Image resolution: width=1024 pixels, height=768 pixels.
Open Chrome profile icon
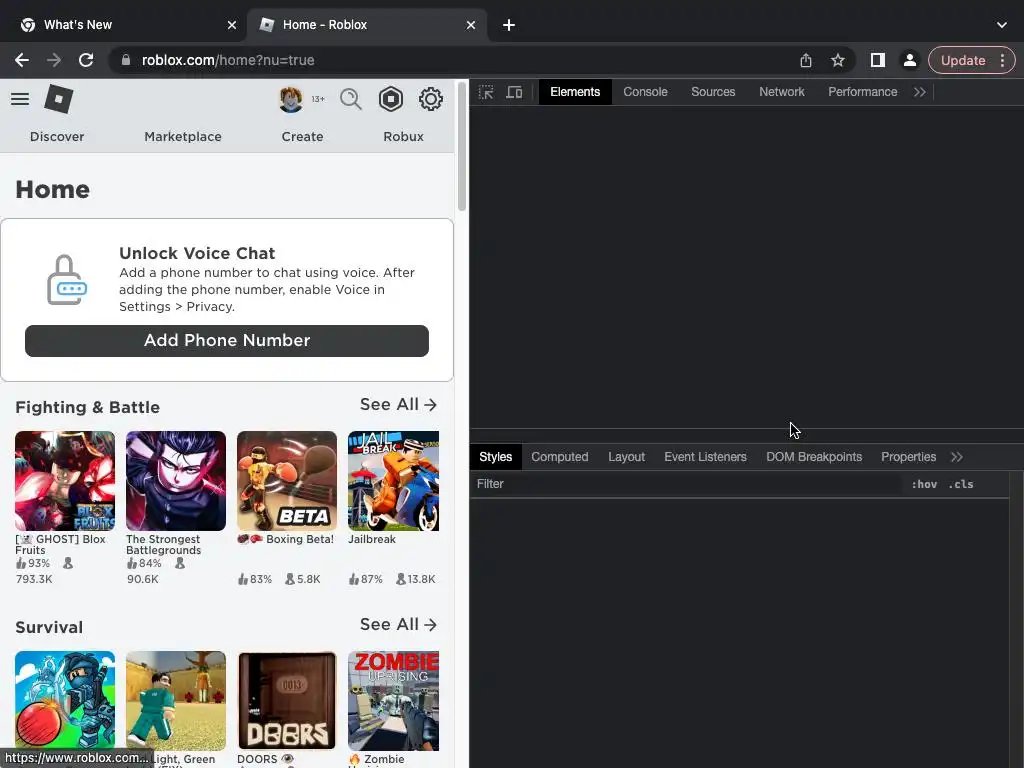[909, 60]
